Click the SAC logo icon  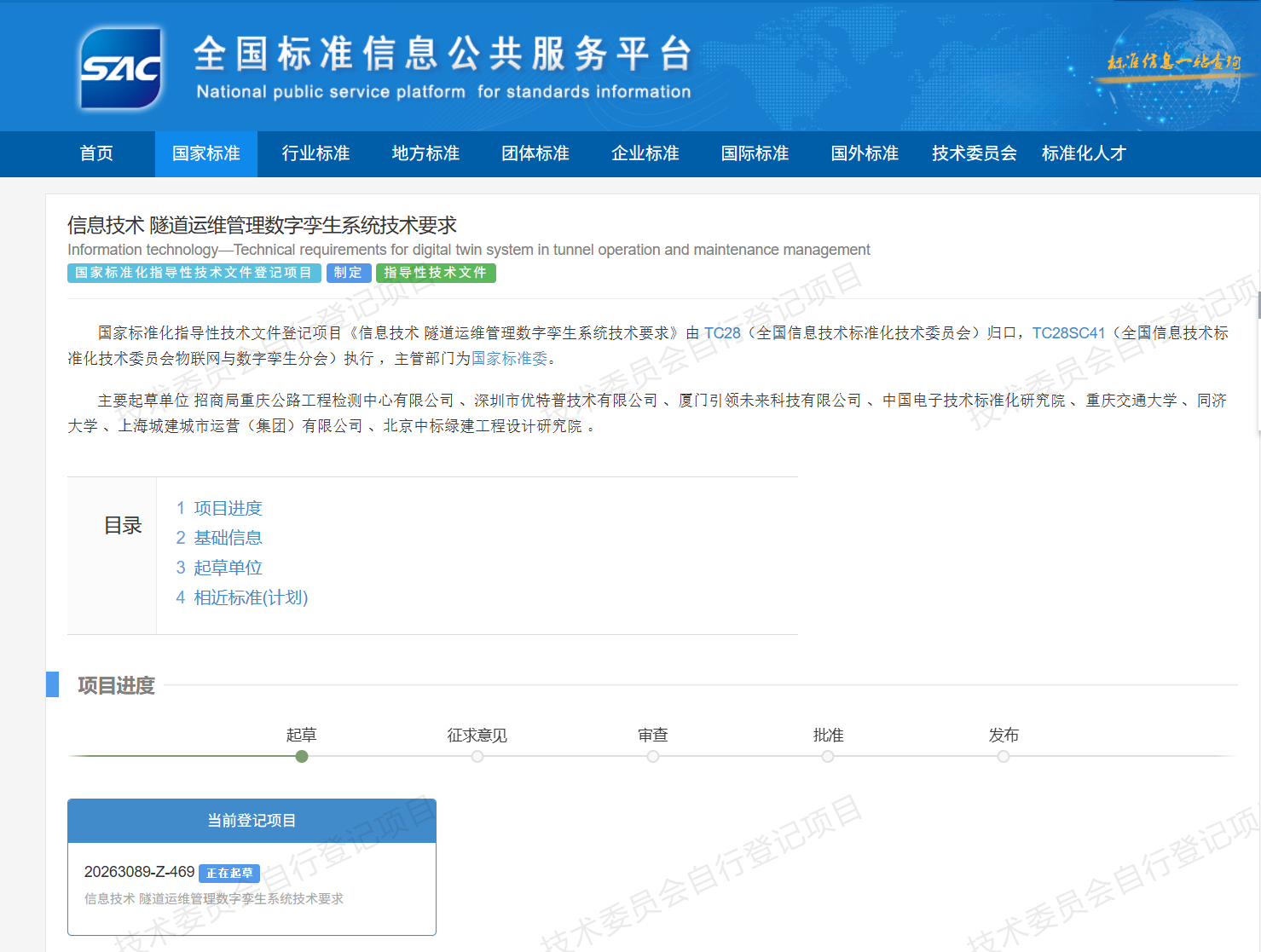120,68
